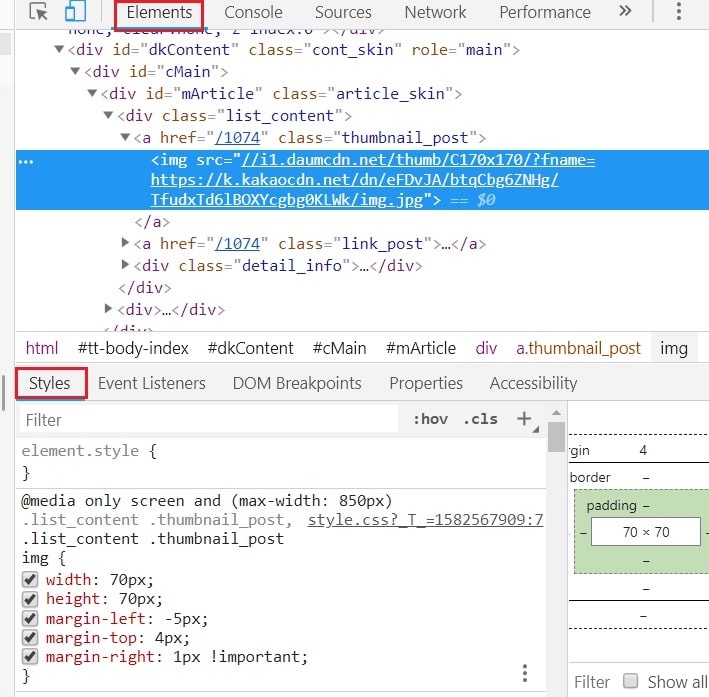
Task: Select a.thumbnail_post in the breadcrumb
Action: pos(578,348)
